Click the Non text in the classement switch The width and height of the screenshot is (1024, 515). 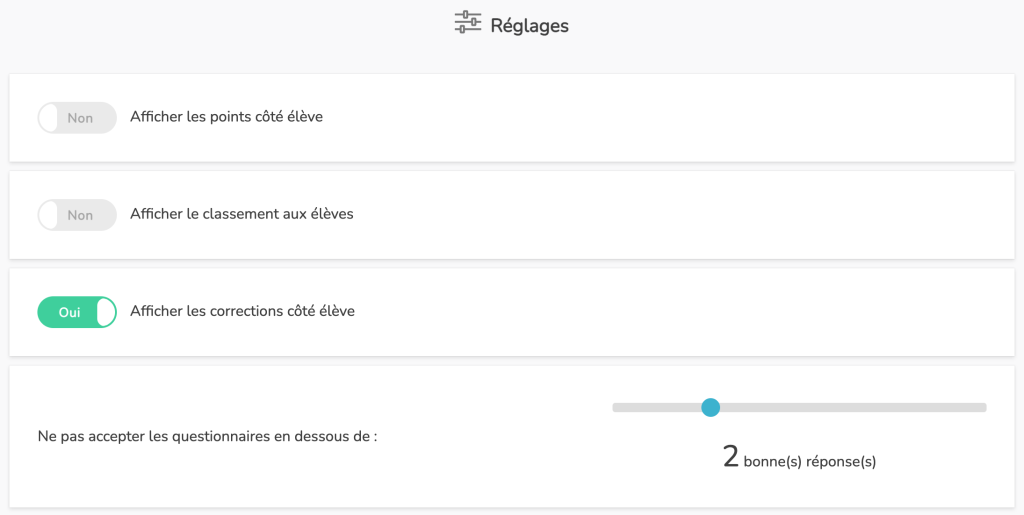[80, 215]
